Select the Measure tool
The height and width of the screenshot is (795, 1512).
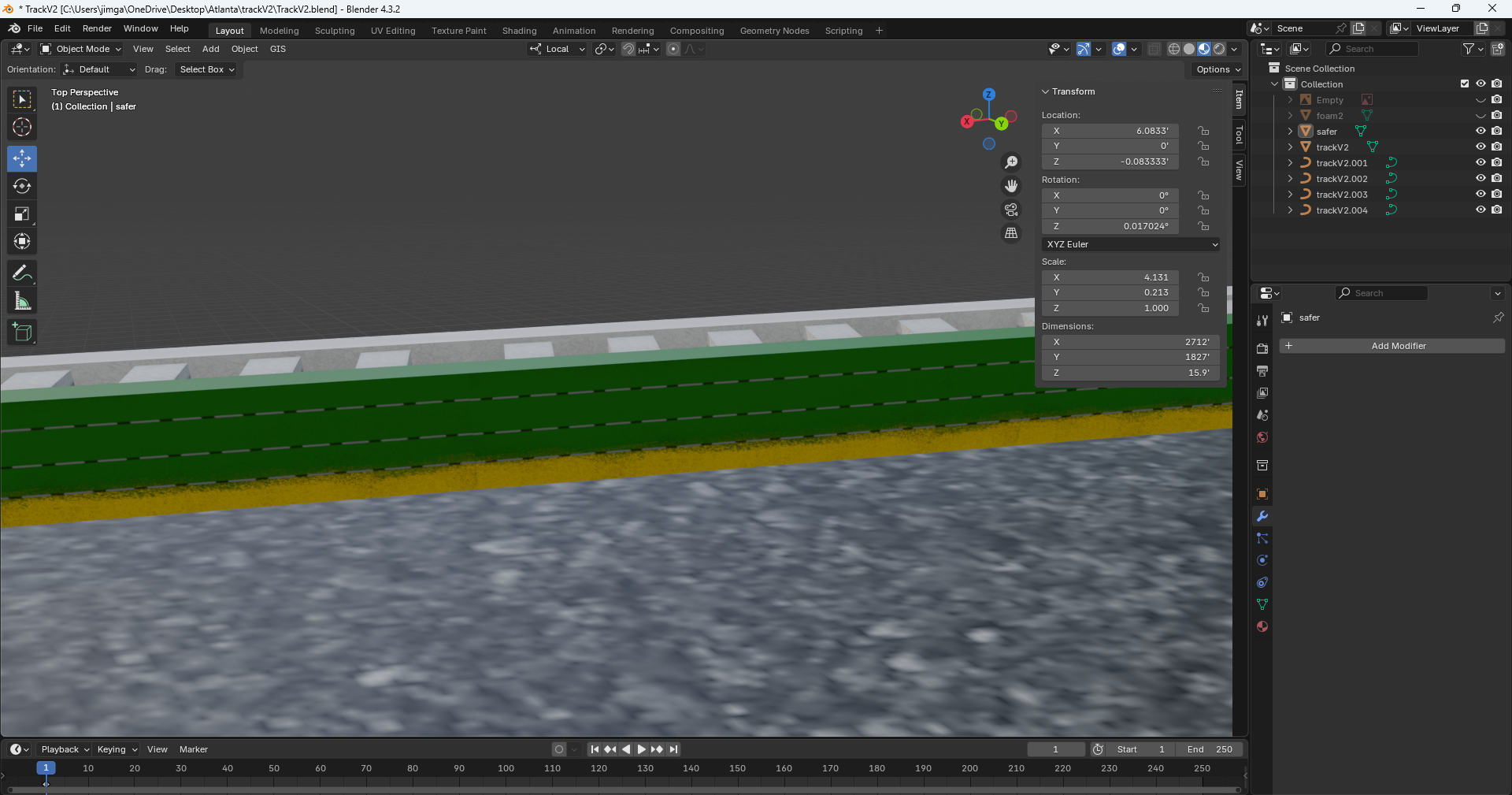(x=22, y=301)
